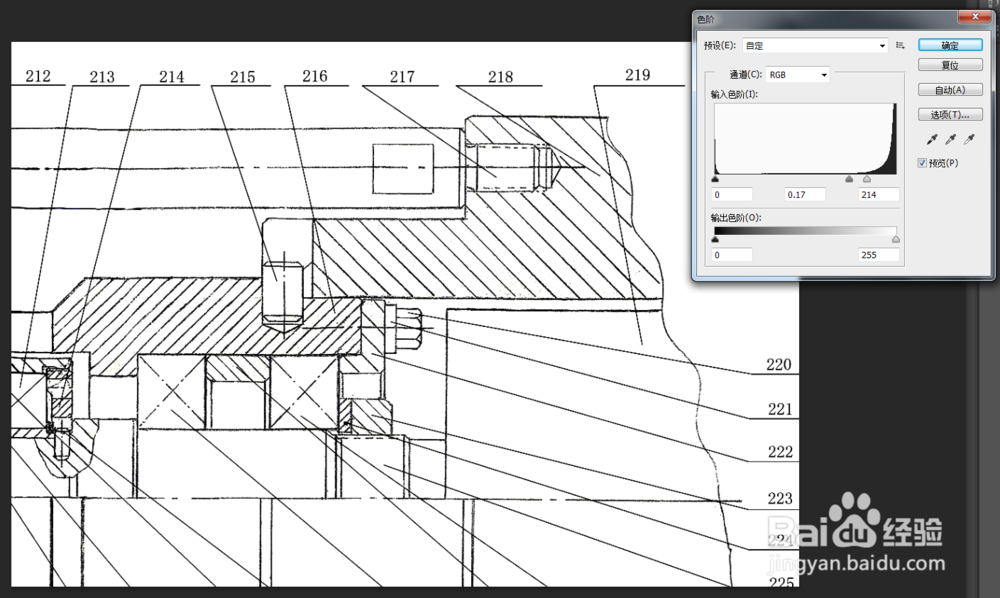Click the output highlight field showing 255

pyautogui.click(x=879, y=254)
